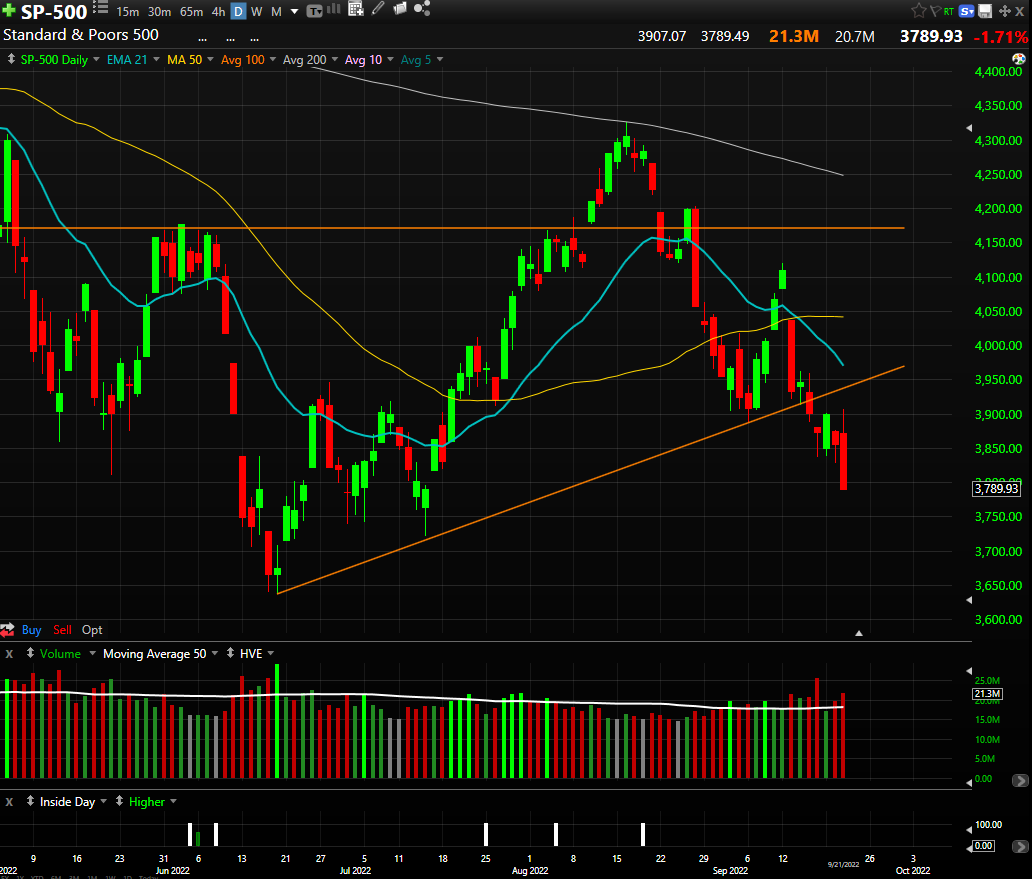The width and height of the screenshot is (1032, 879).
Task: Click reorder arrows beside SP-500 Daily
Action: (11, 59)
